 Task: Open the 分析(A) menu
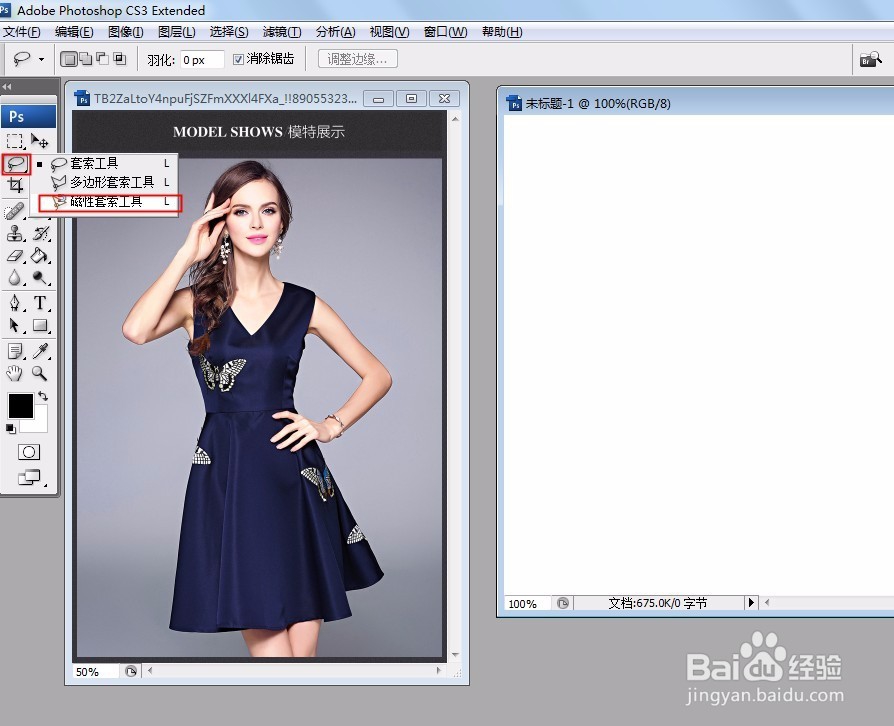[335, 32]
